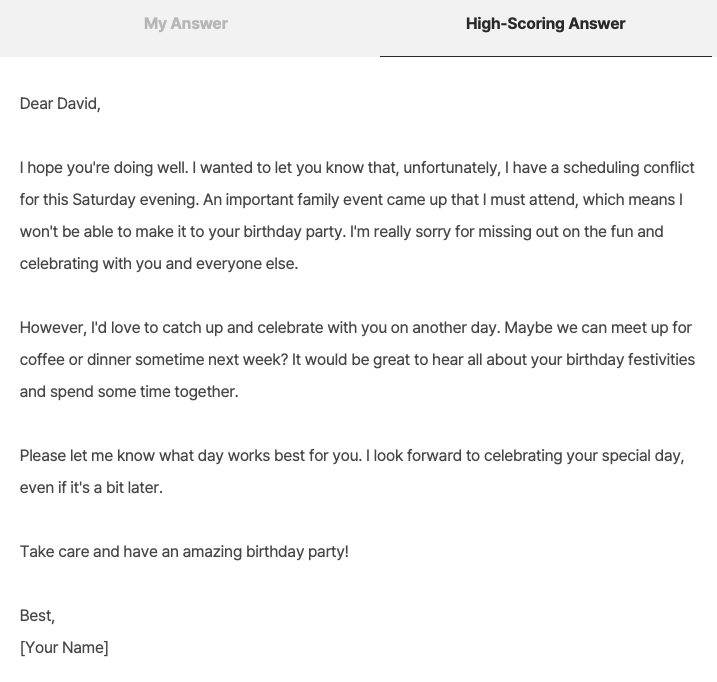Click the words 'Saturday evening'

point(135,200)
